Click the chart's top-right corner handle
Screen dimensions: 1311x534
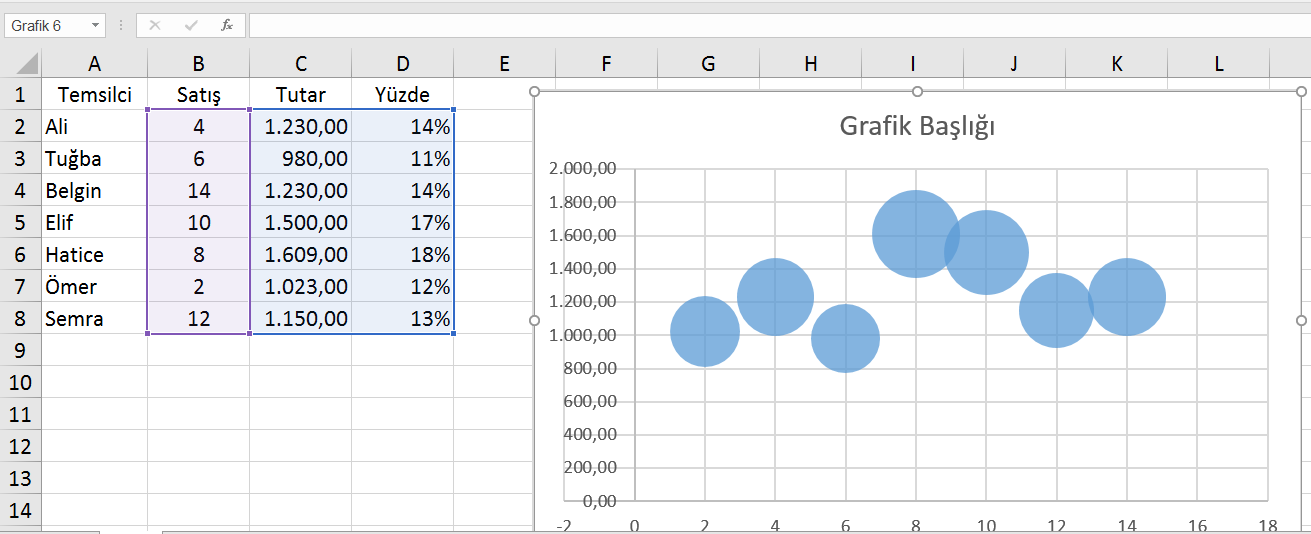[1301, 91]
